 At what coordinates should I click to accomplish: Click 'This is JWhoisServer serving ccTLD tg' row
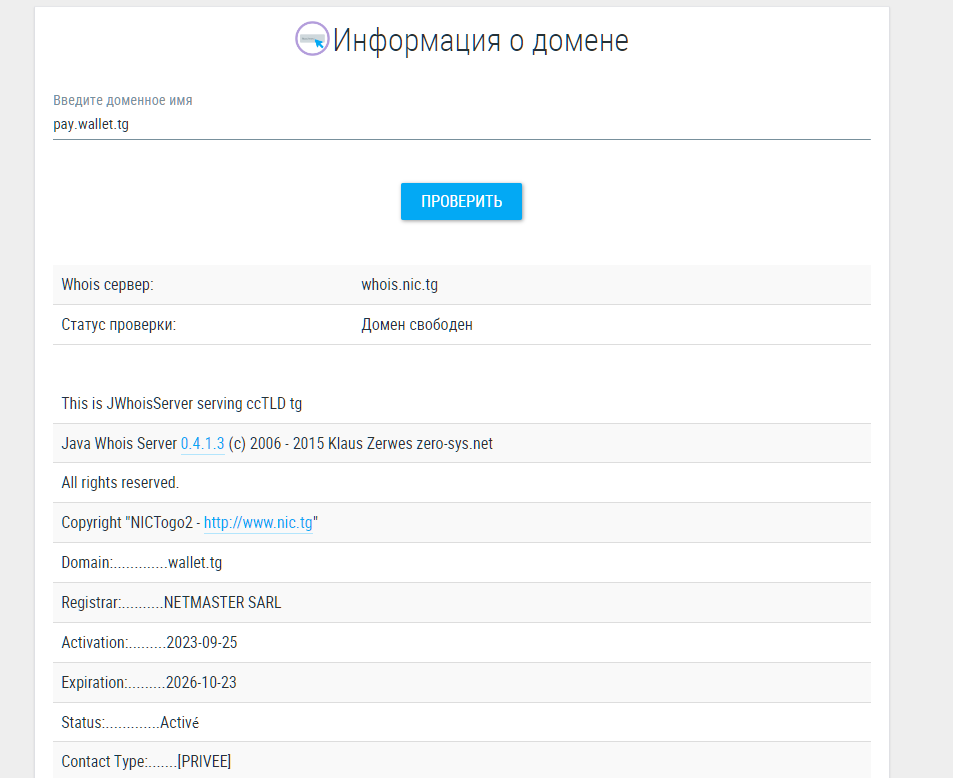[461, 404]
